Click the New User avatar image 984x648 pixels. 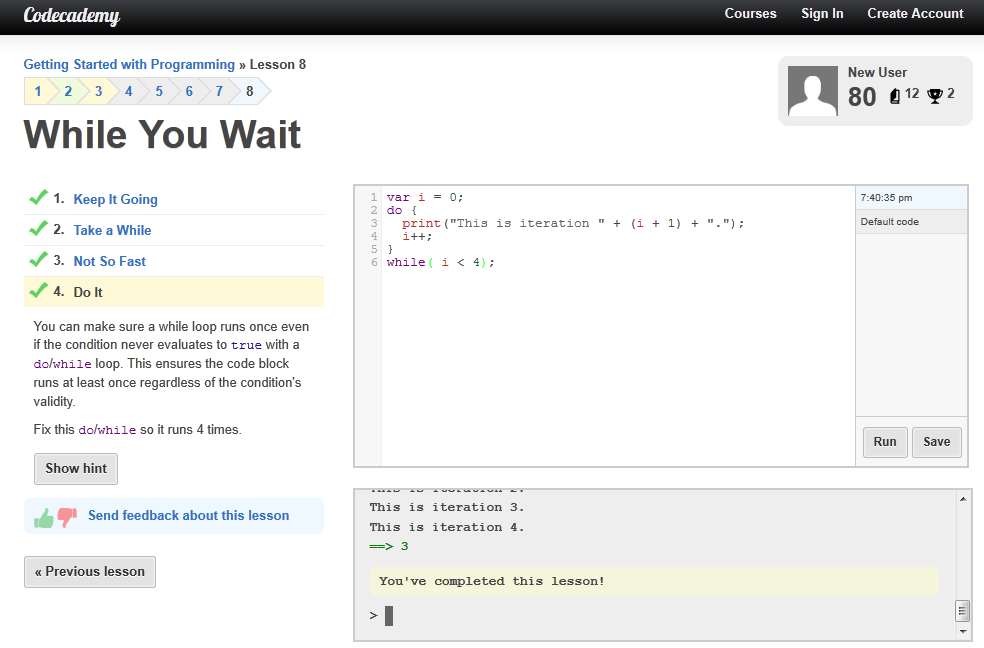point(812,91)
